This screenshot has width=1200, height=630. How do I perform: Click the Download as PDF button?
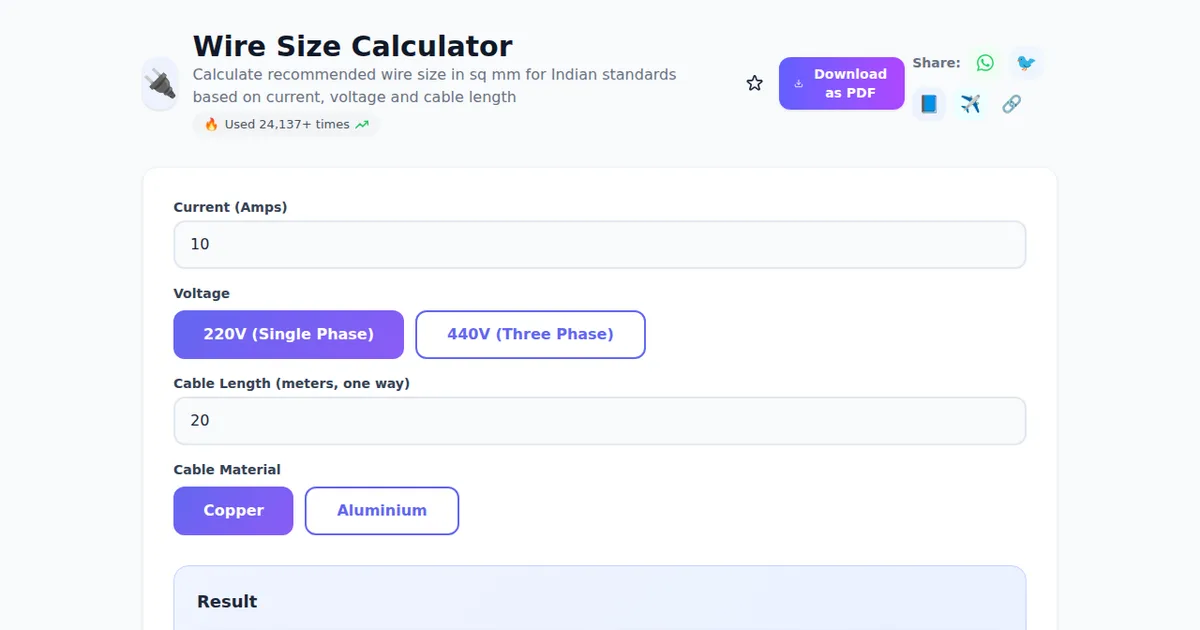click(841, 83)
